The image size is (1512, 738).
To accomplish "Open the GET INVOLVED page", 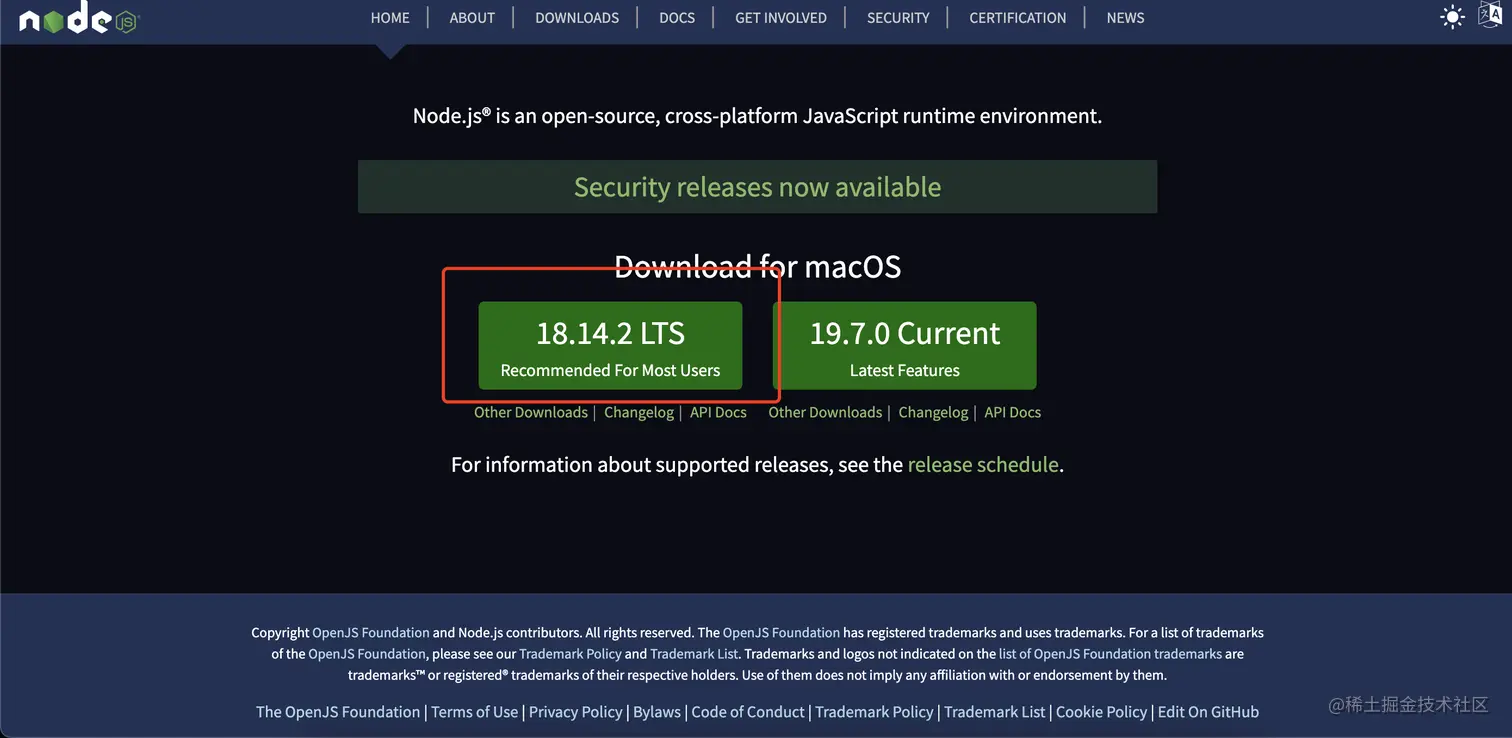I will 779,17.
